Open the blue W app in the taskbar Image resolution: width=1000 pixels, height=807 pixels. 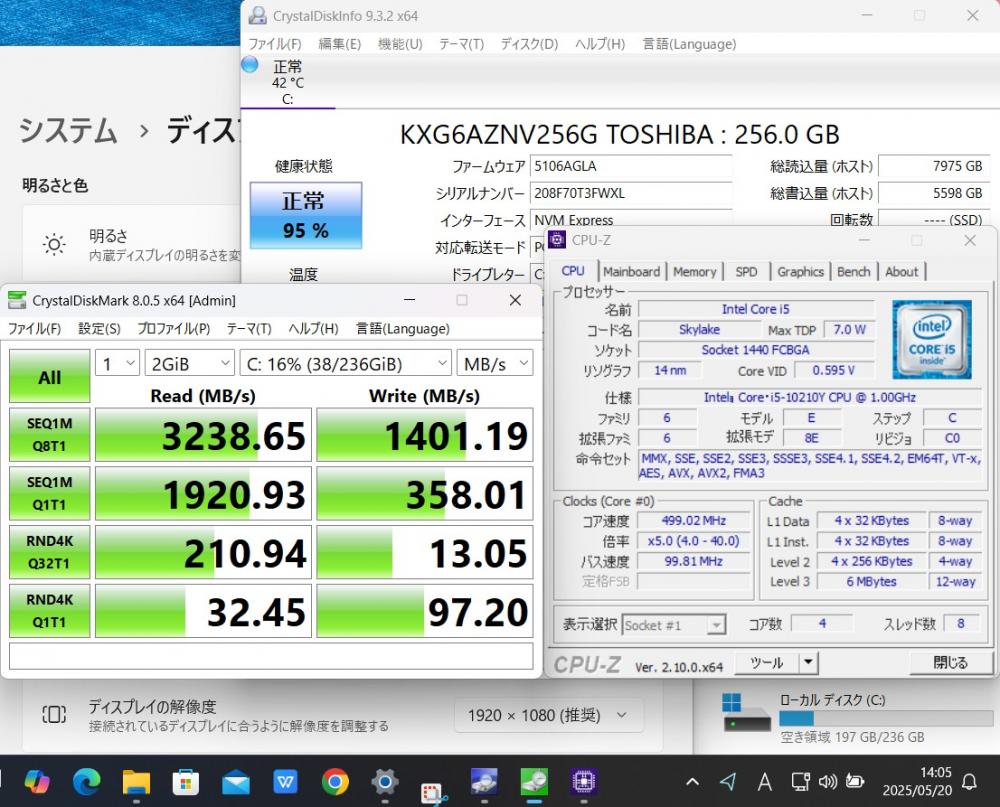[286, 781]
